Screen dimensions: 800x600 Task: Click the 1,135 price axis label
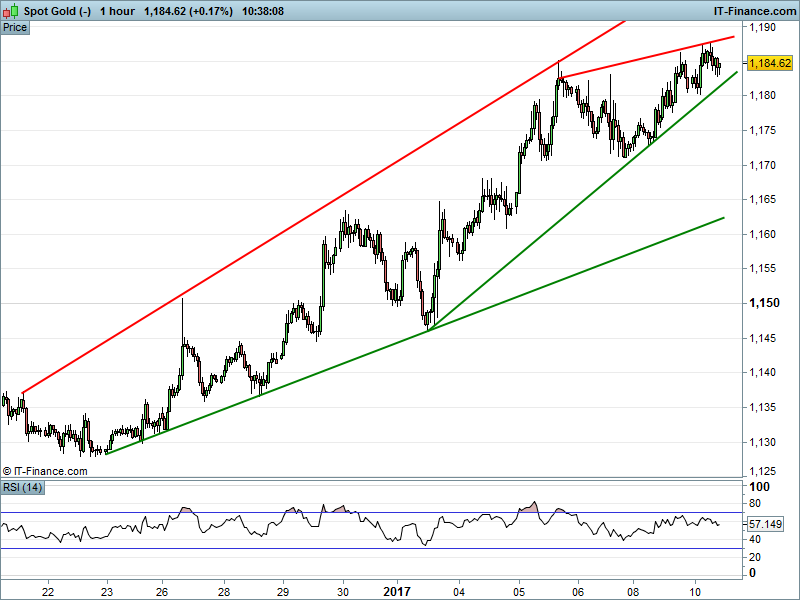pyautogui.click(x=762, y=407)
